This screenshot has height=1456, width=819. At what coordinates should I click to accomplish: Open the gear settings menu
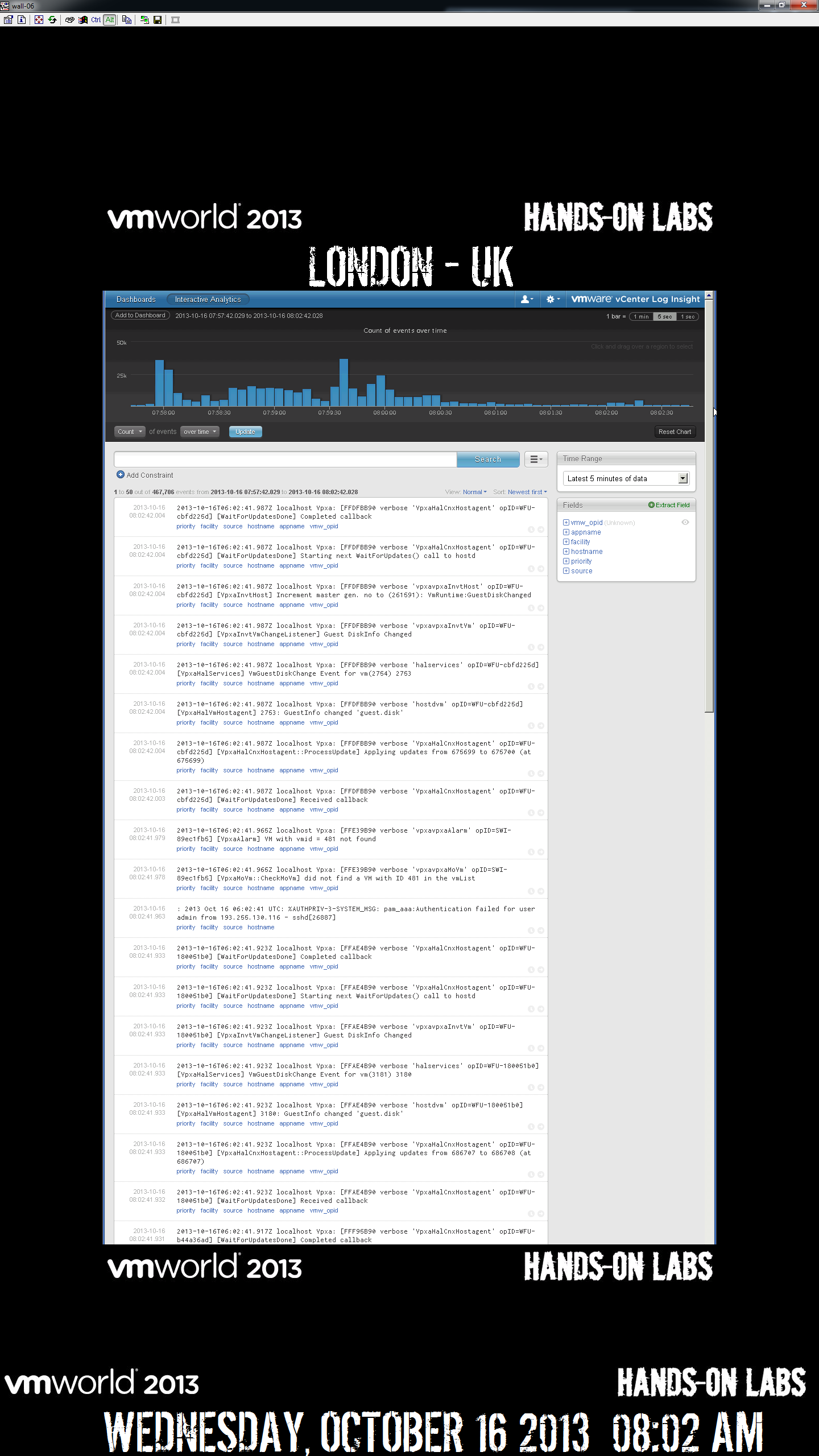[x=553, y=299]
